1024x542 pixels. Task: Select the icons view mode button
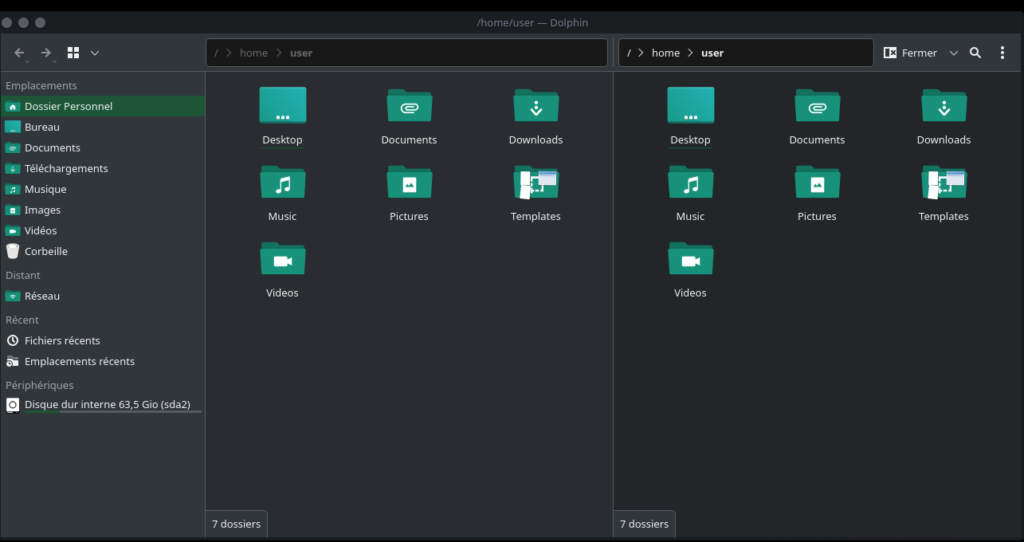click(x=73, y=53)
